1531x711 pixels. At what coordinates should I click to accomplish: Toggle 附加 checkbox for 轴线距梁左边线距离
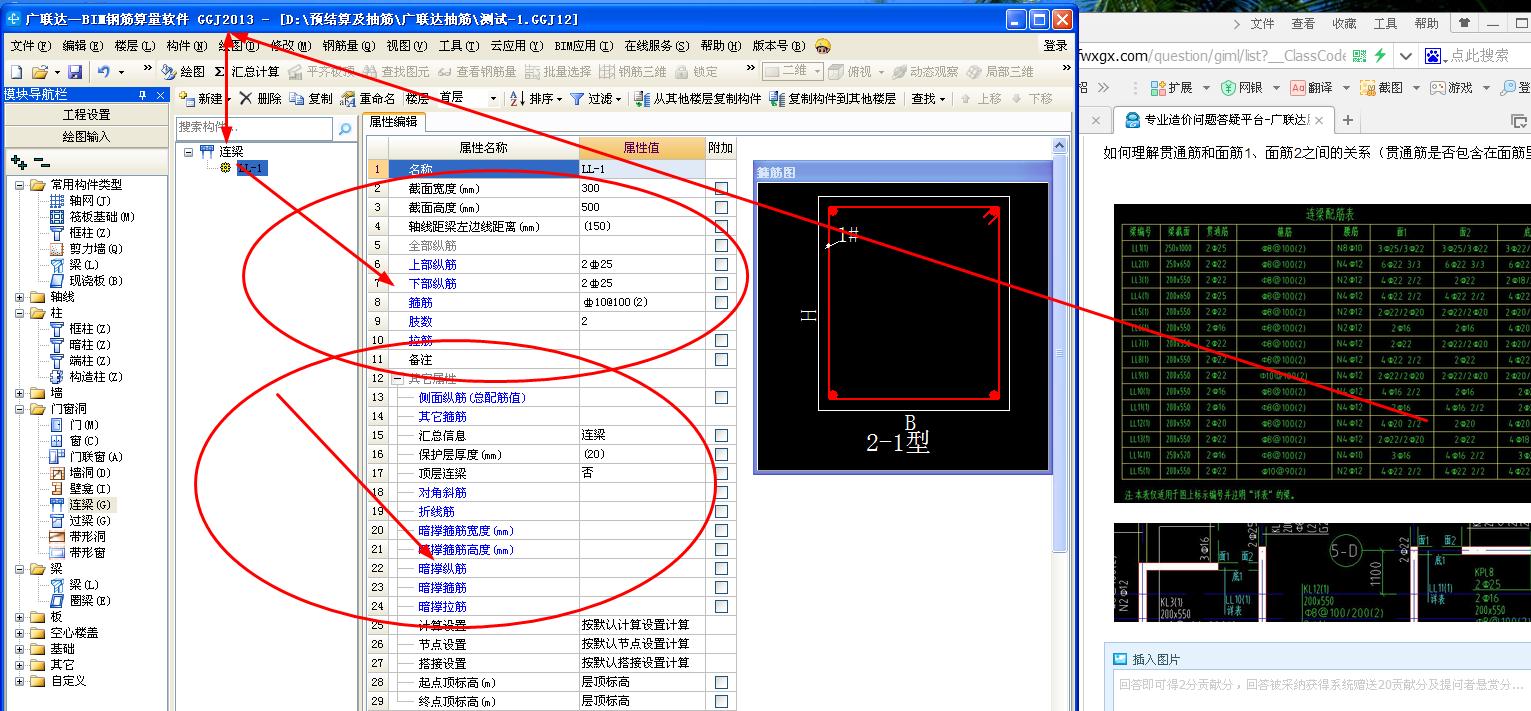click(x=721, y=226)
